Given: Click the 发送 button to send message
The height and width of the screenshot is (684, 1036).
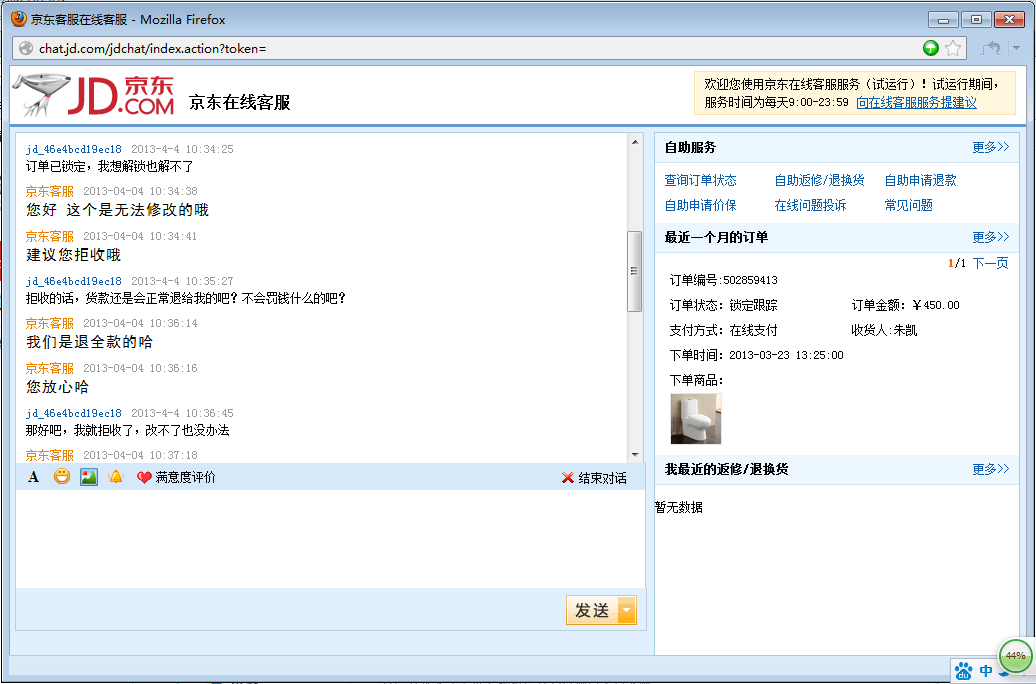Looking at the screenshot, I should point(594,610).
